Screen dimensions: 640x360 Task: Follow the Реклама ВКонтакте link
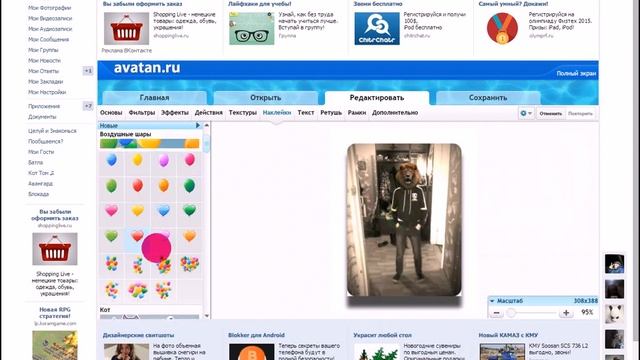[x=127, y=51]
